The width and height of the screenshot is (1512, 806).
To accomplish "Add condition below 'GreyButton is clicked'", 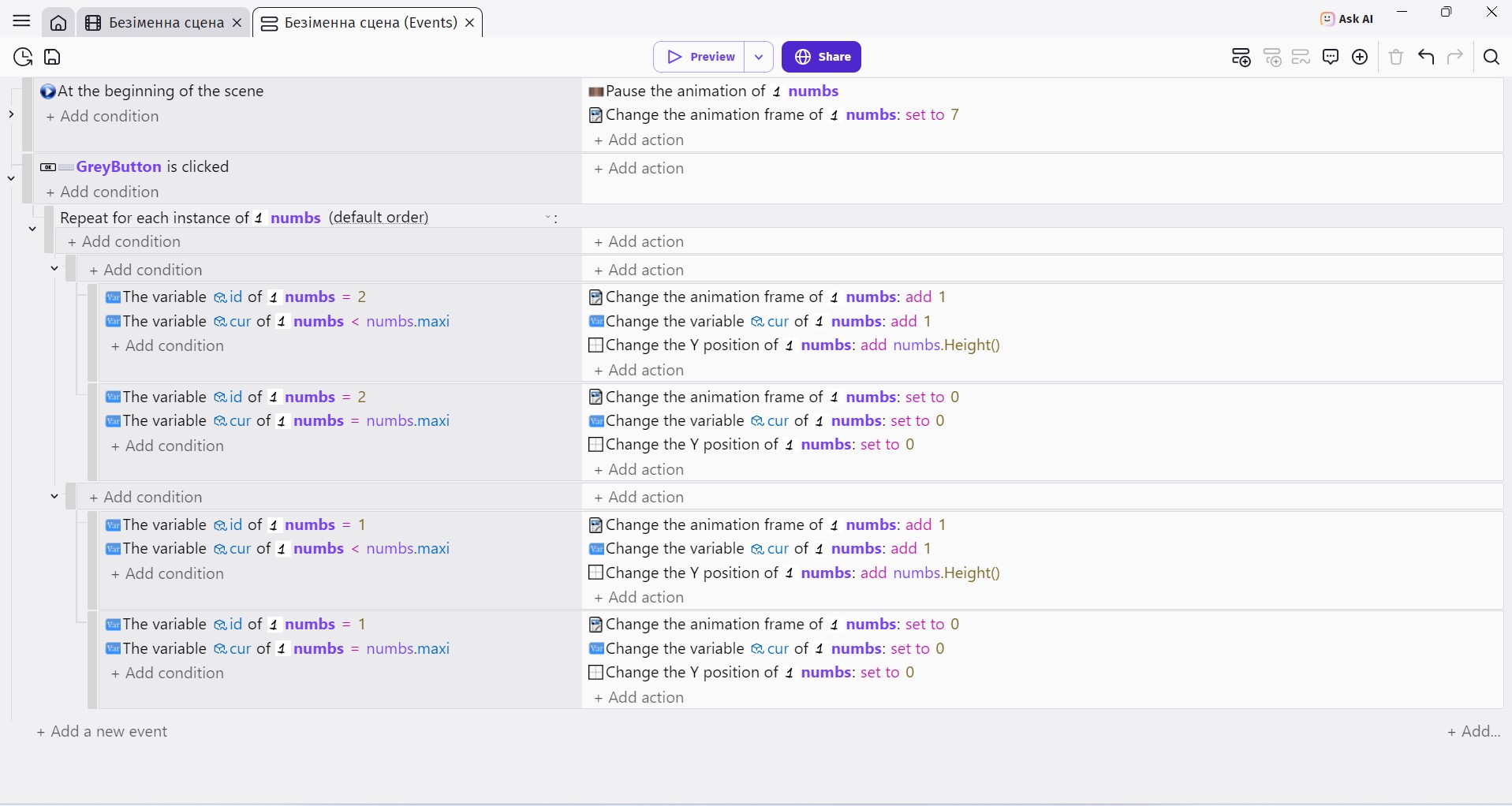I will (103, 192).
